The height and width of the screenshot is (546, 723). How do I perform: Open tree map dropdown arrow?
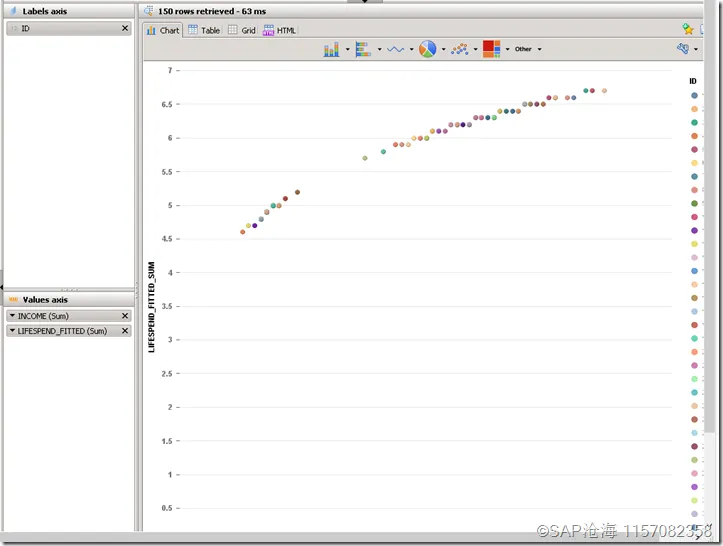[x=508, y=49]
